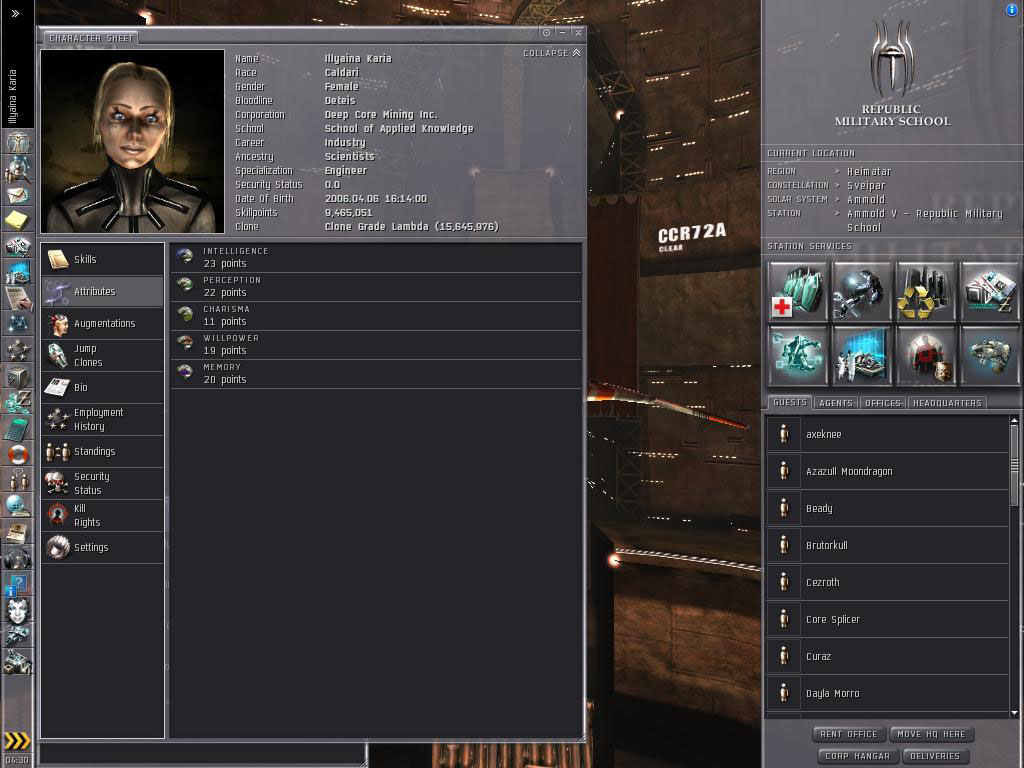Screen dimensions: 1024x768
Task: Select Skills in the character sheet menu
Action: [x=103, y=259]
